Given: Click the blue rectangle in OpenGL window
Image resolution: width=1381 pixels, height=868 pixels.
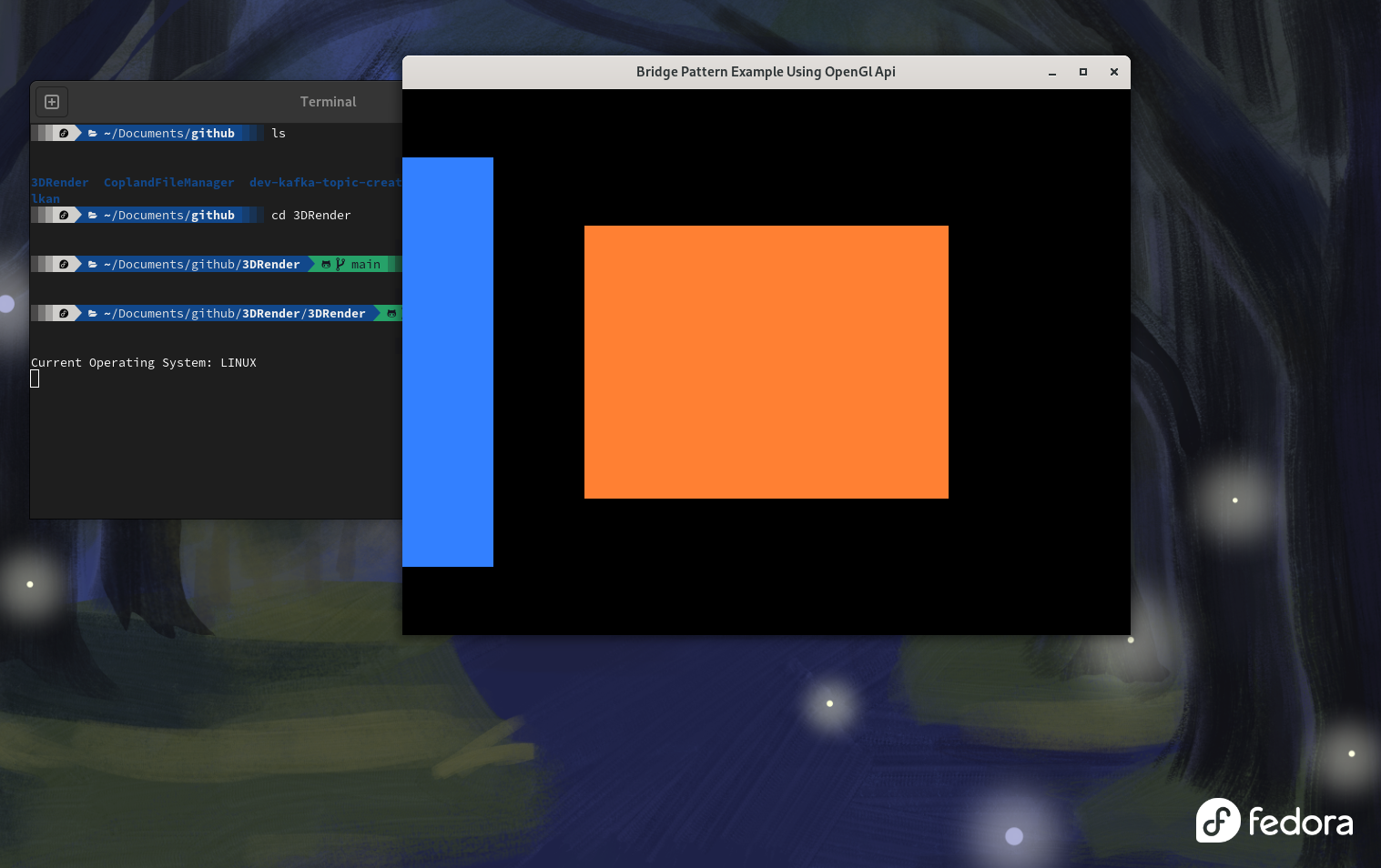Looking at the screenshot, I should point(448,362).
